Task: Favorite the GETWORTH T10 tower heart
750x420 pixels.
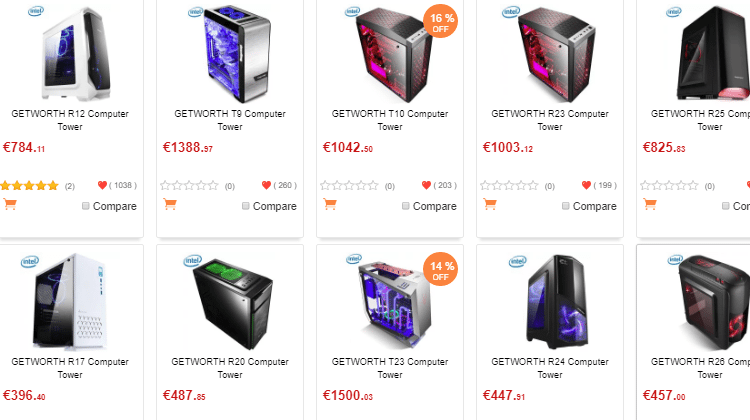Action: (x=426, y=185)
